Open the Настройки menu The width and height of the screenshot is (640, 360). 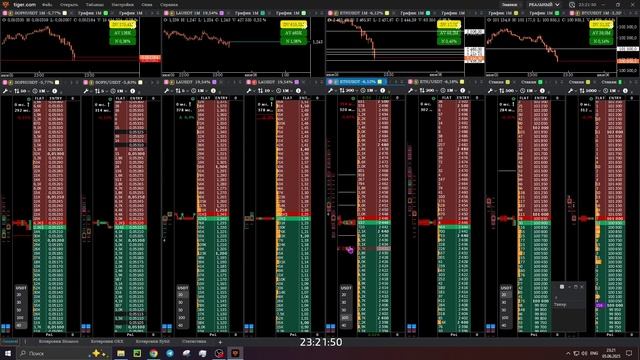pyautogui.click(x=122, y=4)
